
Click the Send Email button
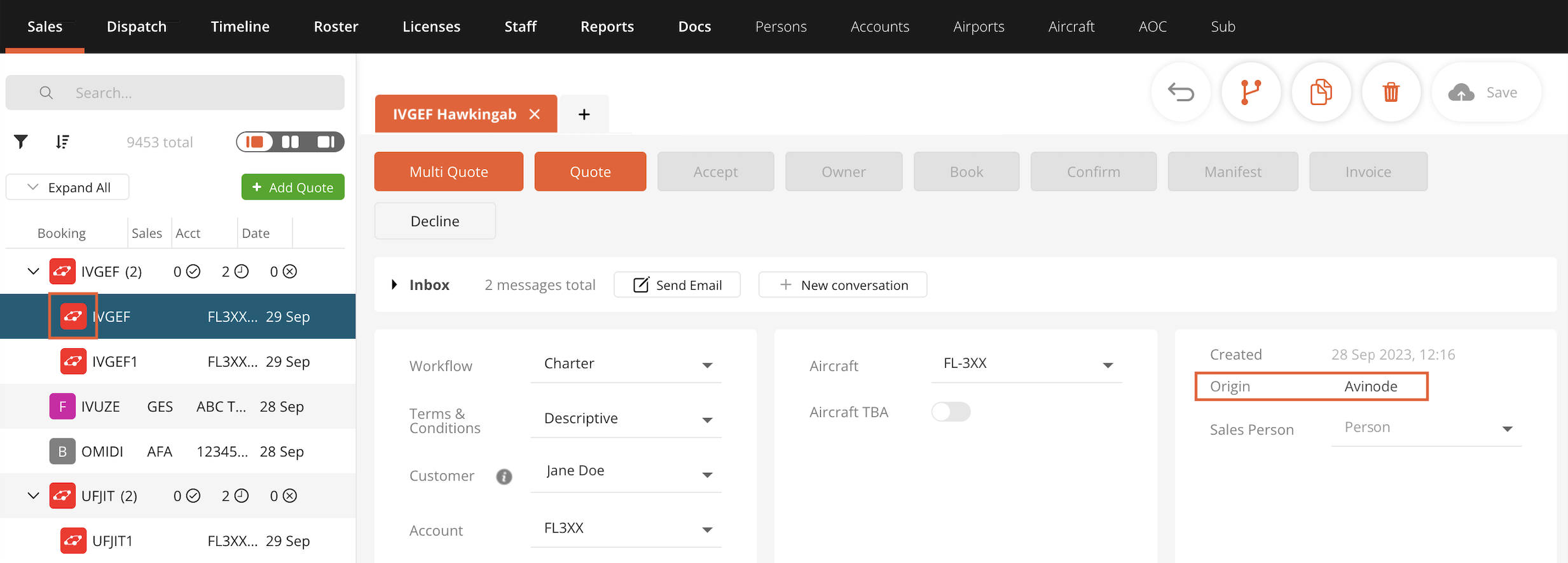point(677,285)
